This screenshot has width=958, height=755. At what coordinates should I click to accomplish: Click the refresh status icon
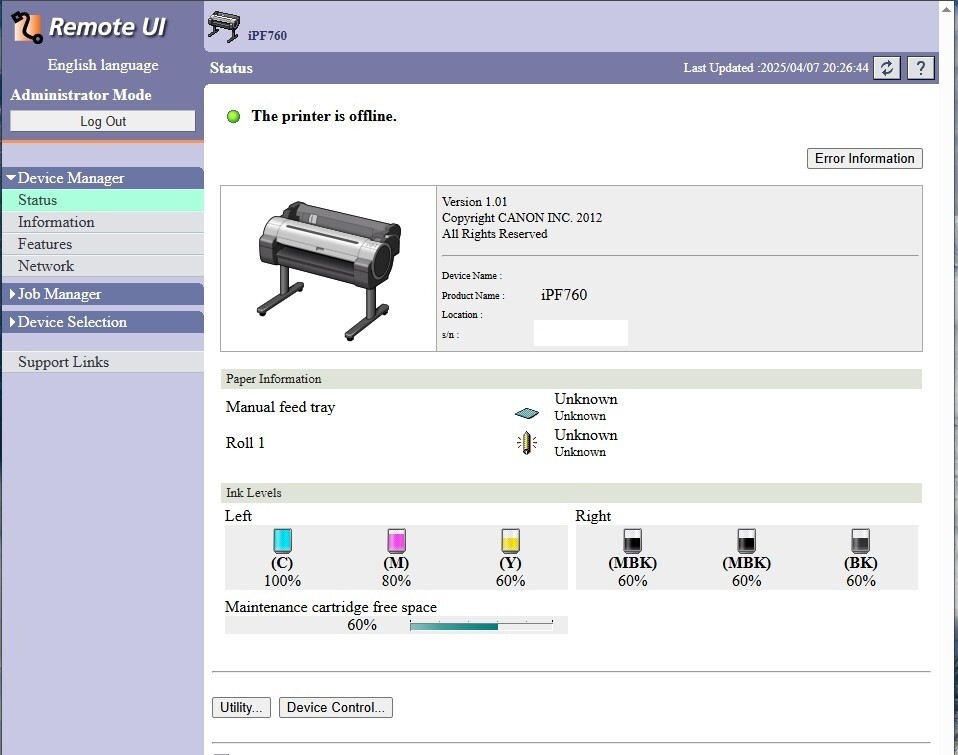tap(887, 68)
